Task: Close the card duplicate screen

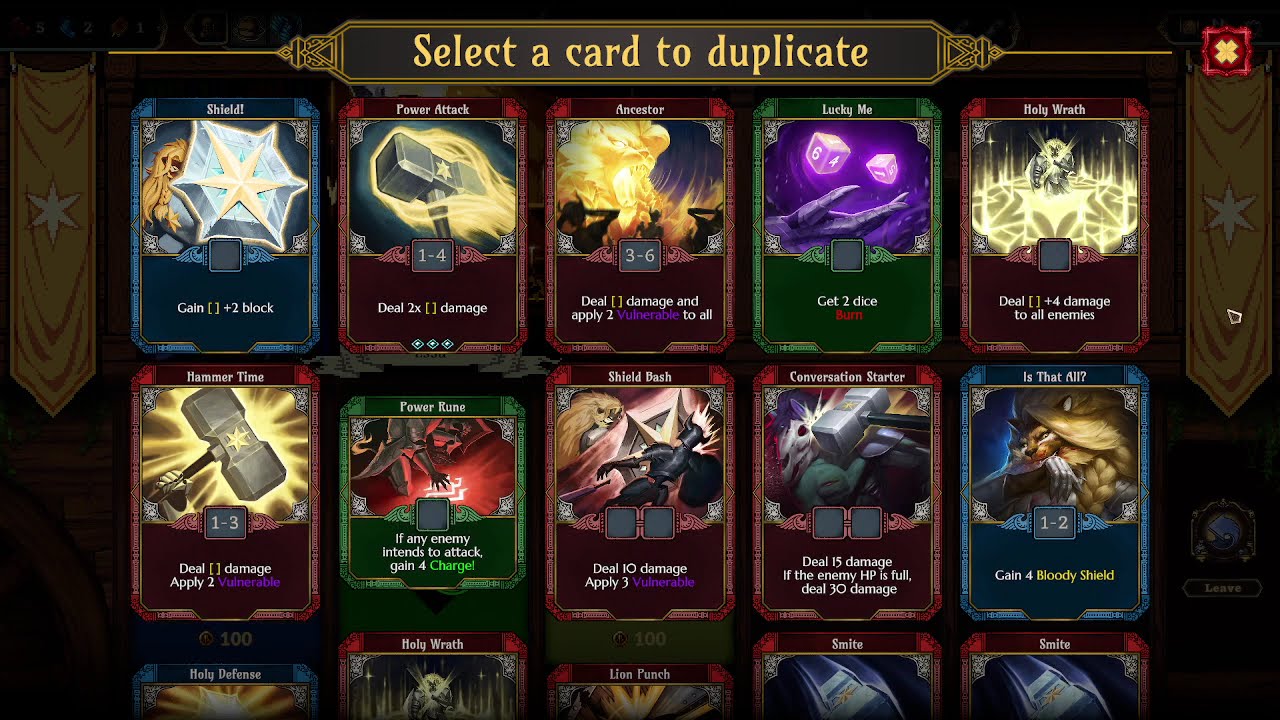Action: tap(1227, 51)
